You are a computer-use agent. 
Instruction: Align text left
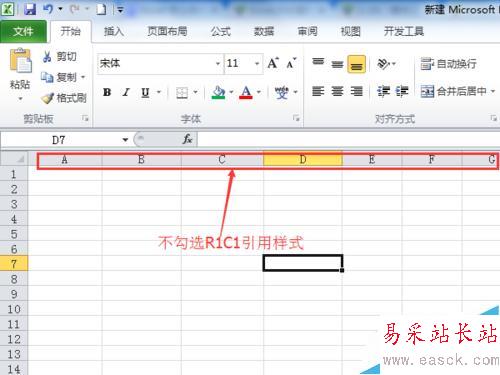click(318, 91)
